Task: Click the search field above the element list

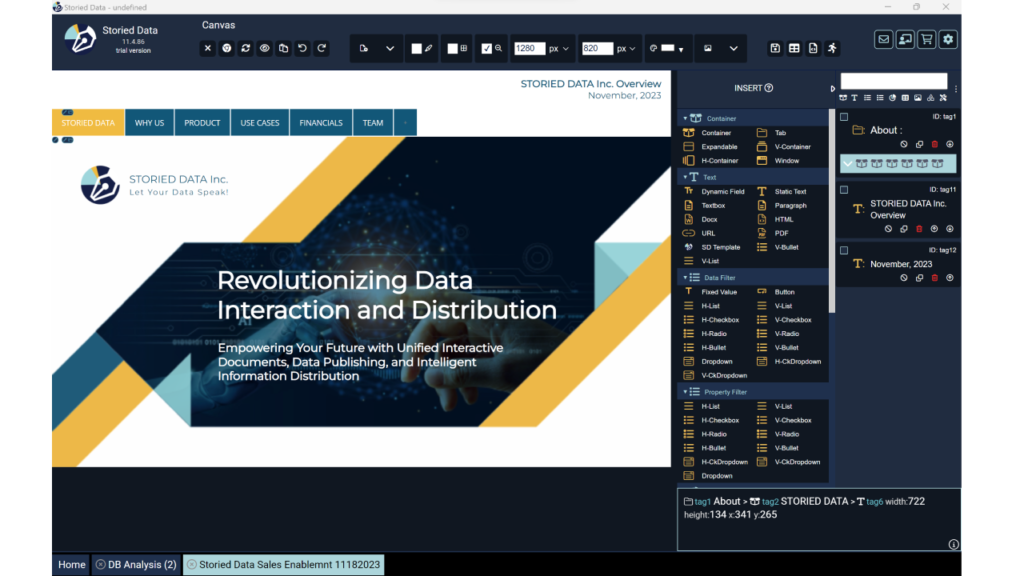Action: [893, 81]
